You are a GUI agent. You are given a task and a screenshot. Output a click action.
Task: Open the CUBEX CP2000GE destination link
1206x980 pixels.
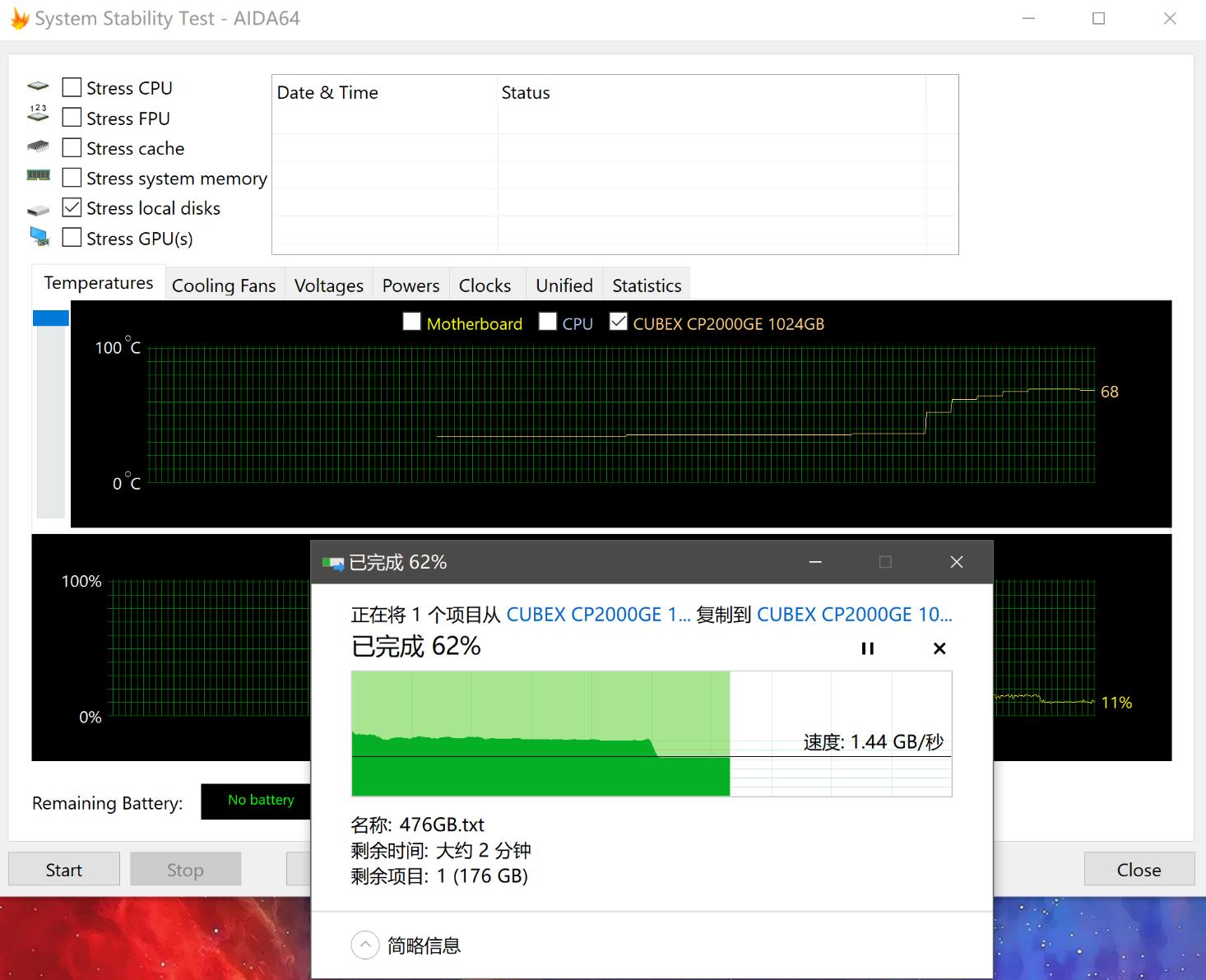point(856,614)
